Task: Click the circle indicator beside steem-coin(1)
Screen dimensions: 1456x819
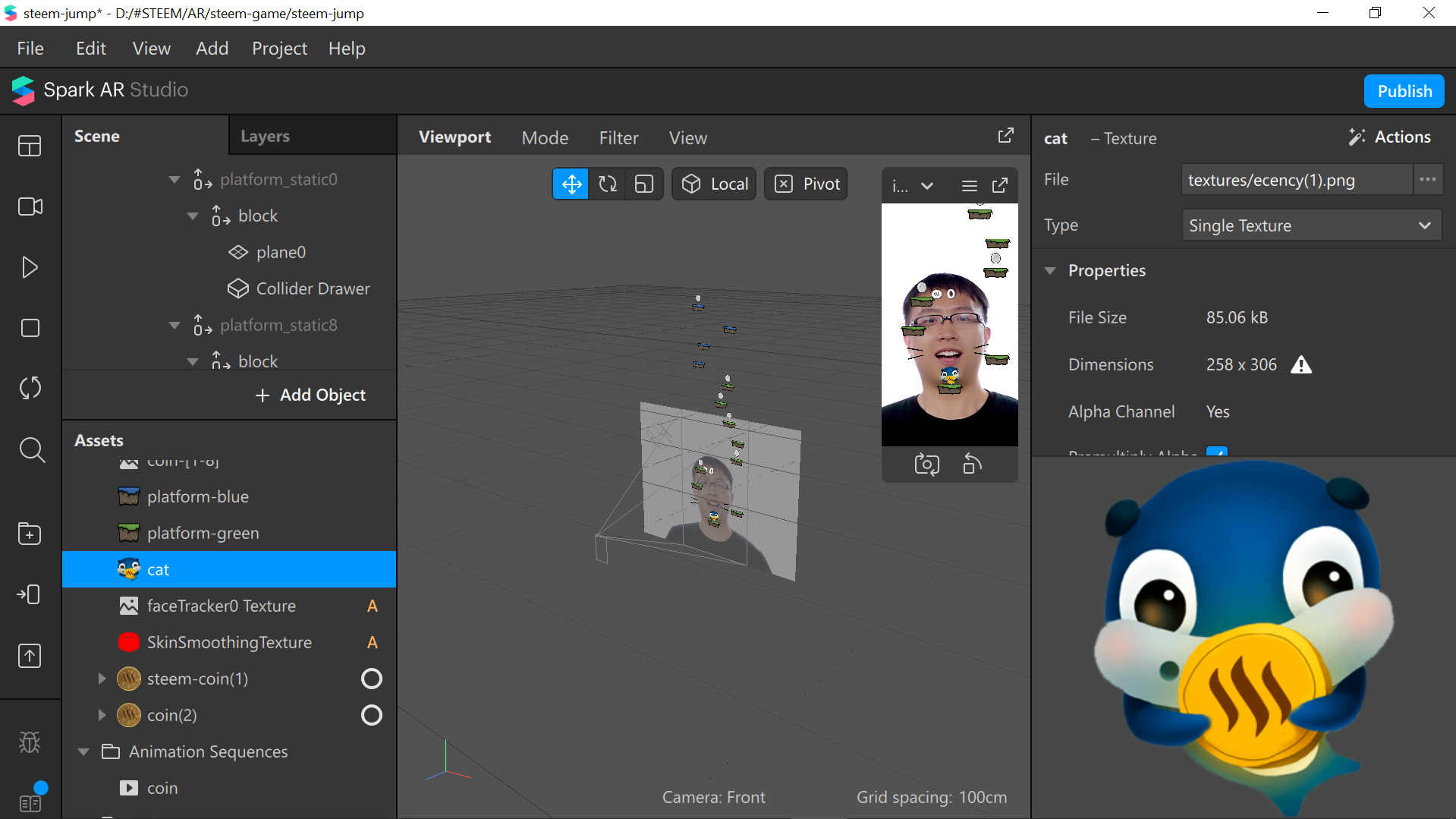Action: point(372,679)
